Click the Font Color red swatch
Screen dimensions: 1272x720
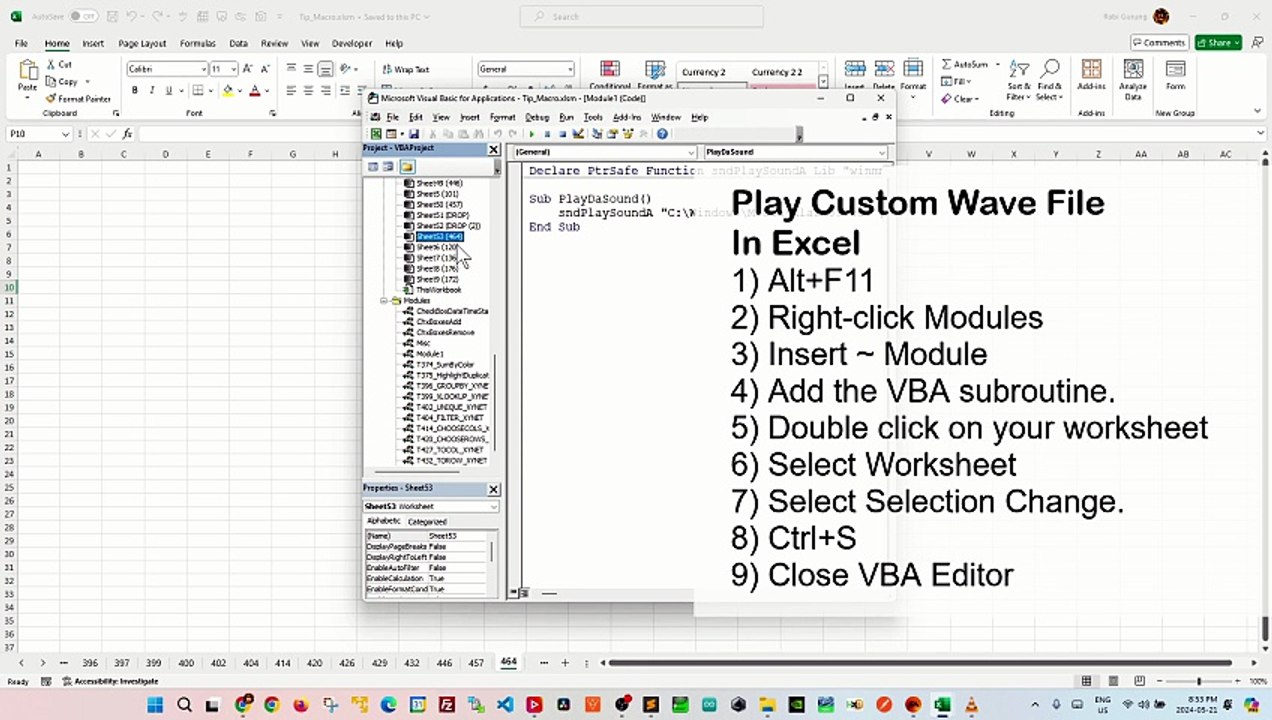point(254,90)
